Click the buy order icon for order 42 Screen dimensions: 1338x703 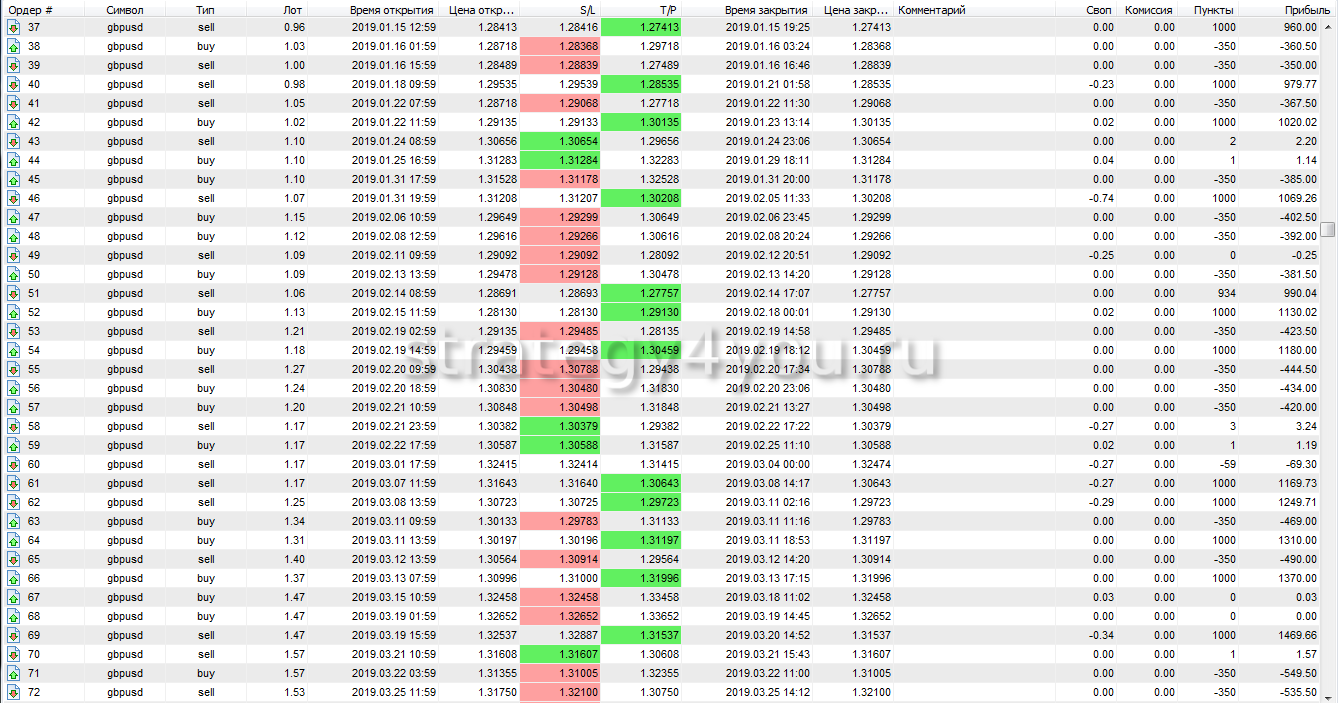coord(13,123)
